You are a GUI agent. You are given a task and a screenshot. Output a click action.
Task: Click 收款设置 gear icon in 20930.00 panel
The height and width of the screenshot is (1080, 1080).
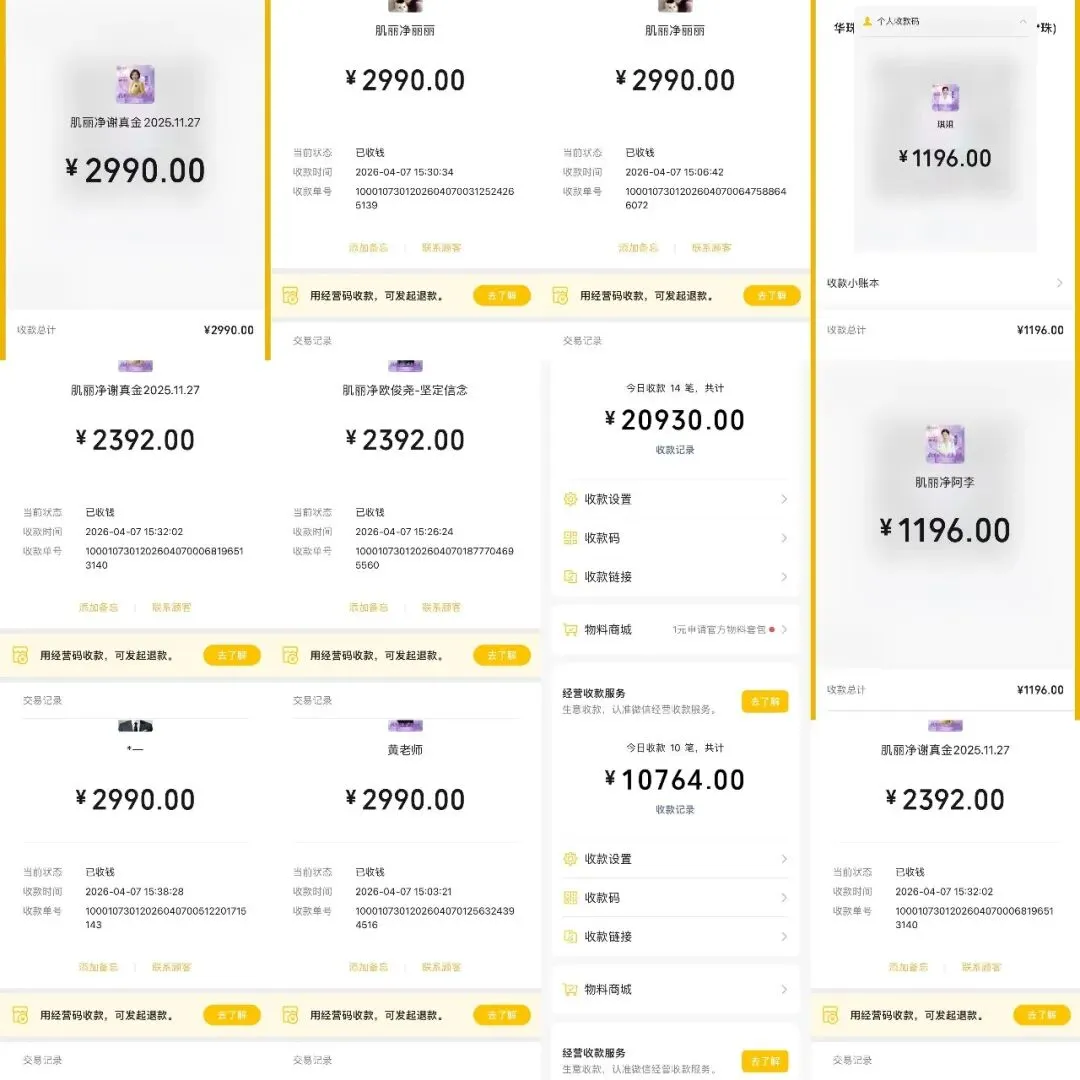pos(570,499)
